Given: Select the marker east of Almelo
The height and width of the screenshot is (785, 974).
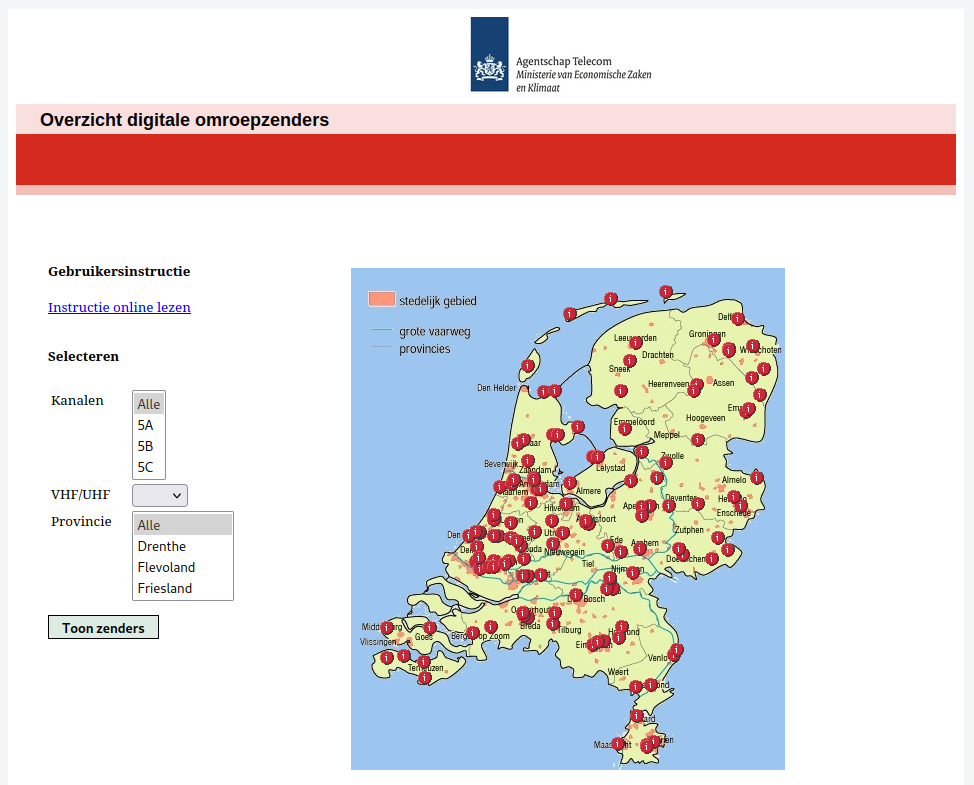Looking at the screenshot, I should tap(757, 477).
